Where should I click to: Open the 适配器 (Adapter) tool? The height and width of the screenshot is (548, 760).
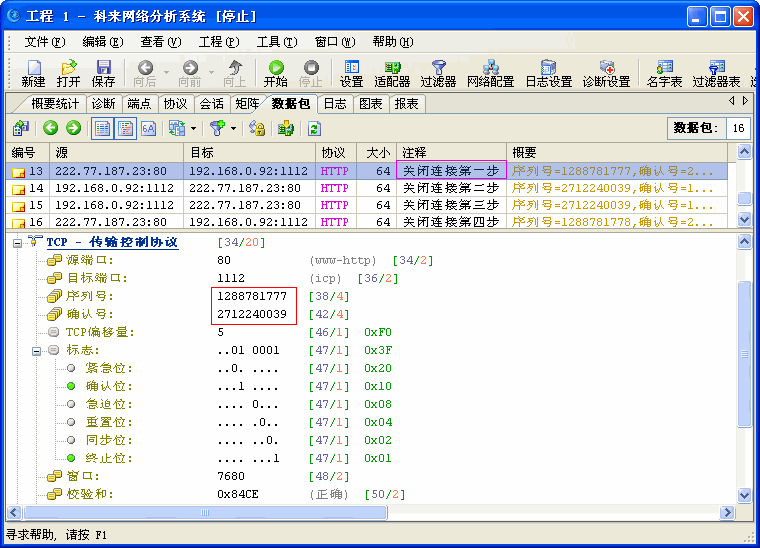click(x=392, y=73)
